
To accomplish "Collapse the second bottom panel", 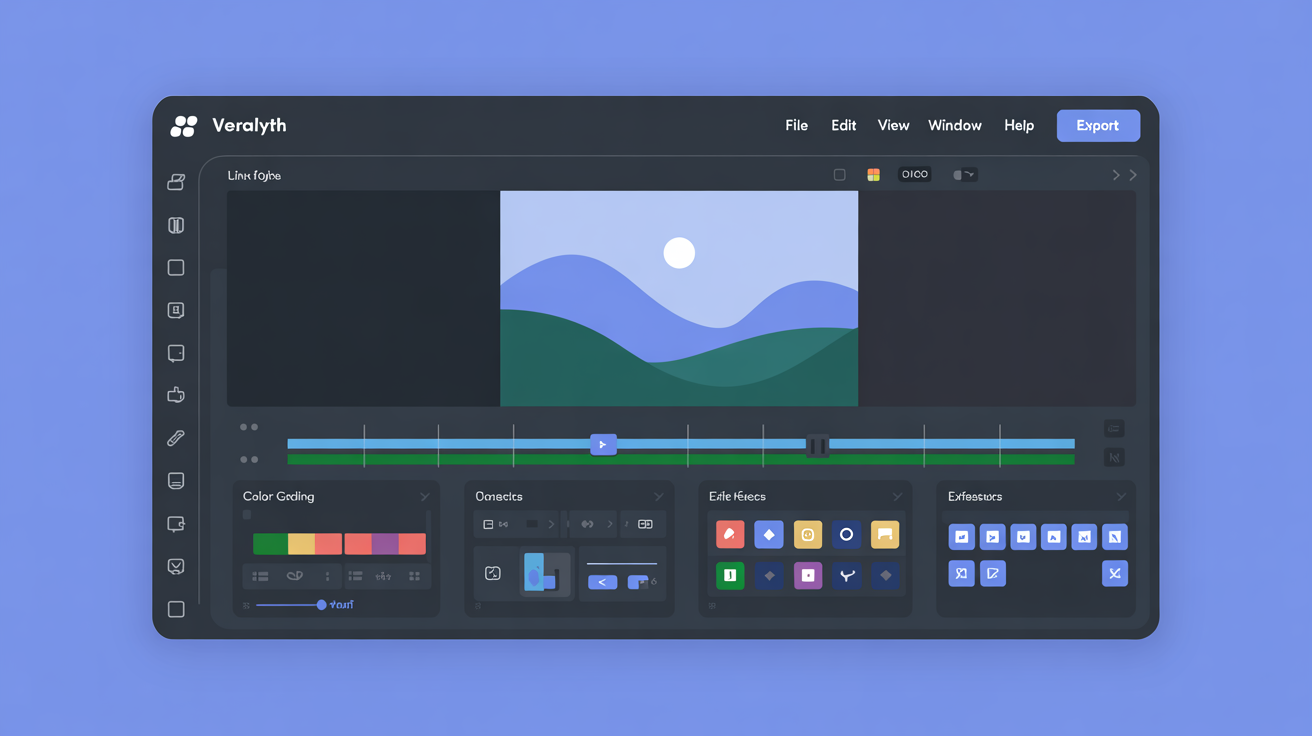I will point(658,496).
